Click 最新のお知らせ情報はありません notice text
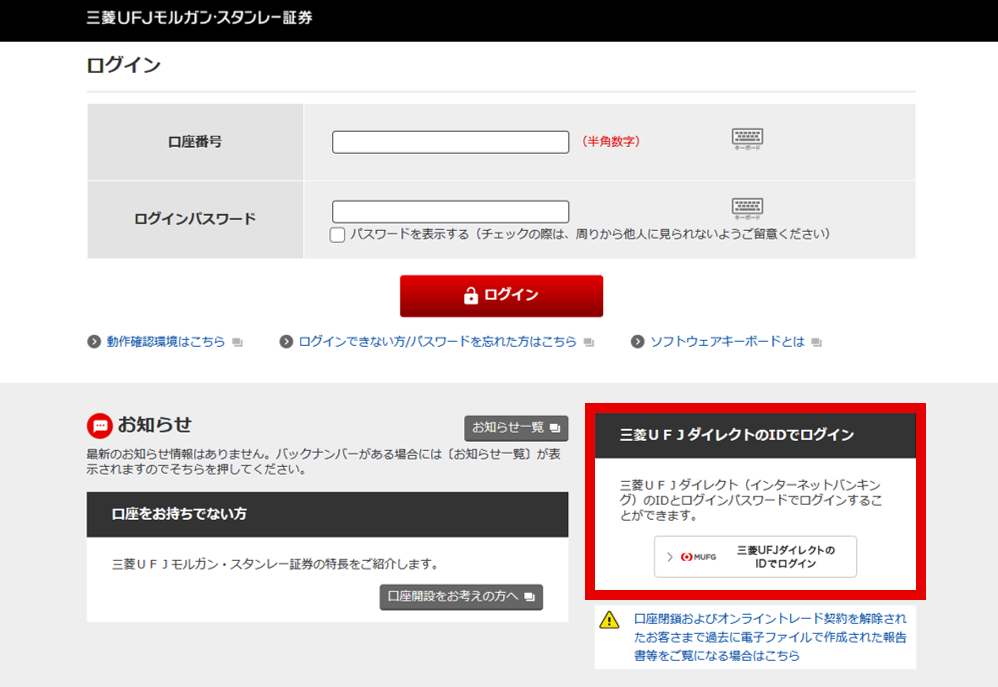998x687 pixels. tap(324, 462)
